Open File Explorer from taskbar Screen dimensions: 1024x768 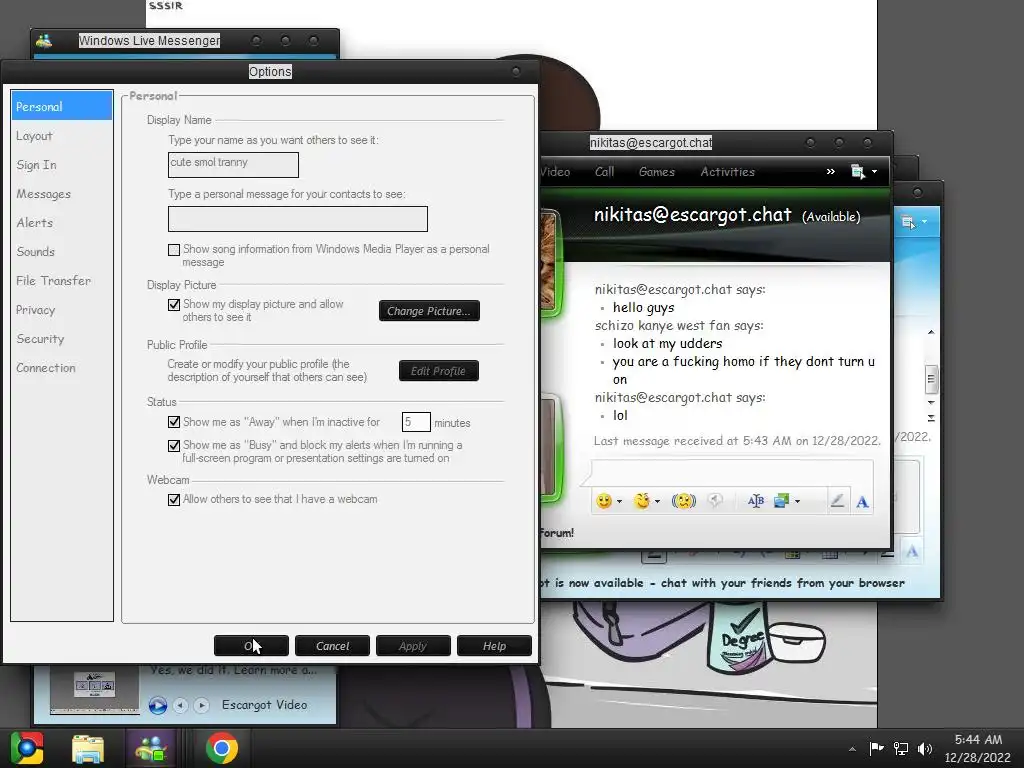[88, 748]
